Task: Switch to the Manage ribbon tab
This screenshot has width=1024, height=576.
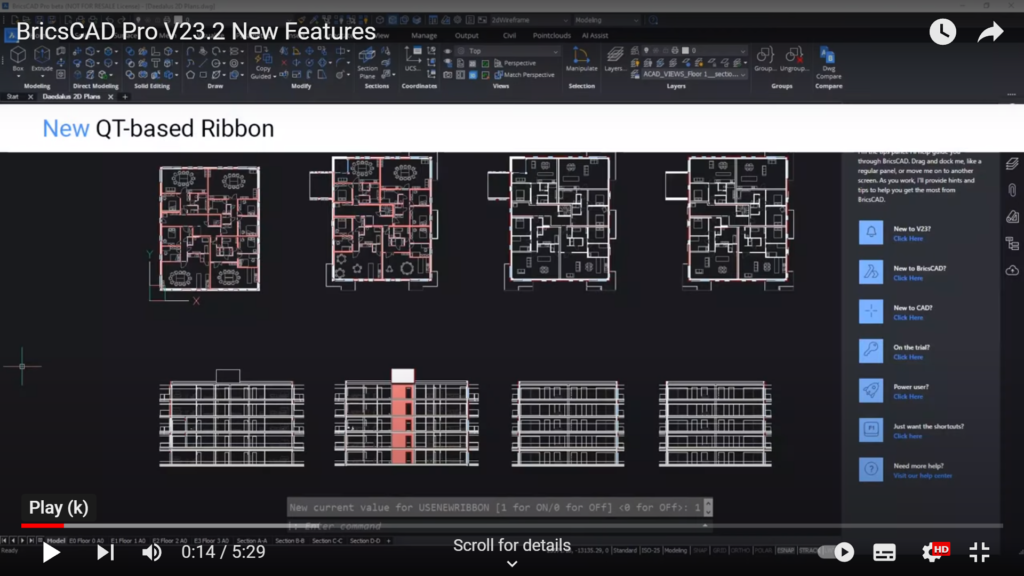Action: pyautogui.click(x=424, y=36)
